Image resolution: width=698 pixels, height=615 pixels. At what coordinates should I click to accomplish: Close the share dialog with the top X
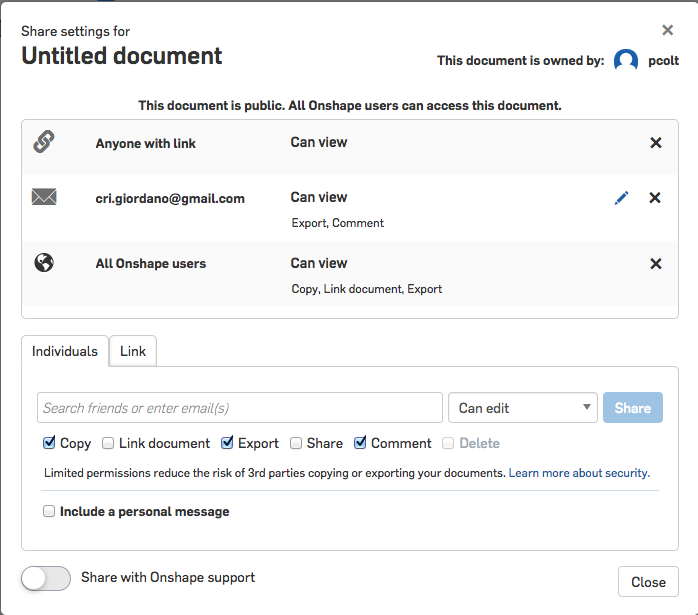pyautogui.click(x=667, y=30)
